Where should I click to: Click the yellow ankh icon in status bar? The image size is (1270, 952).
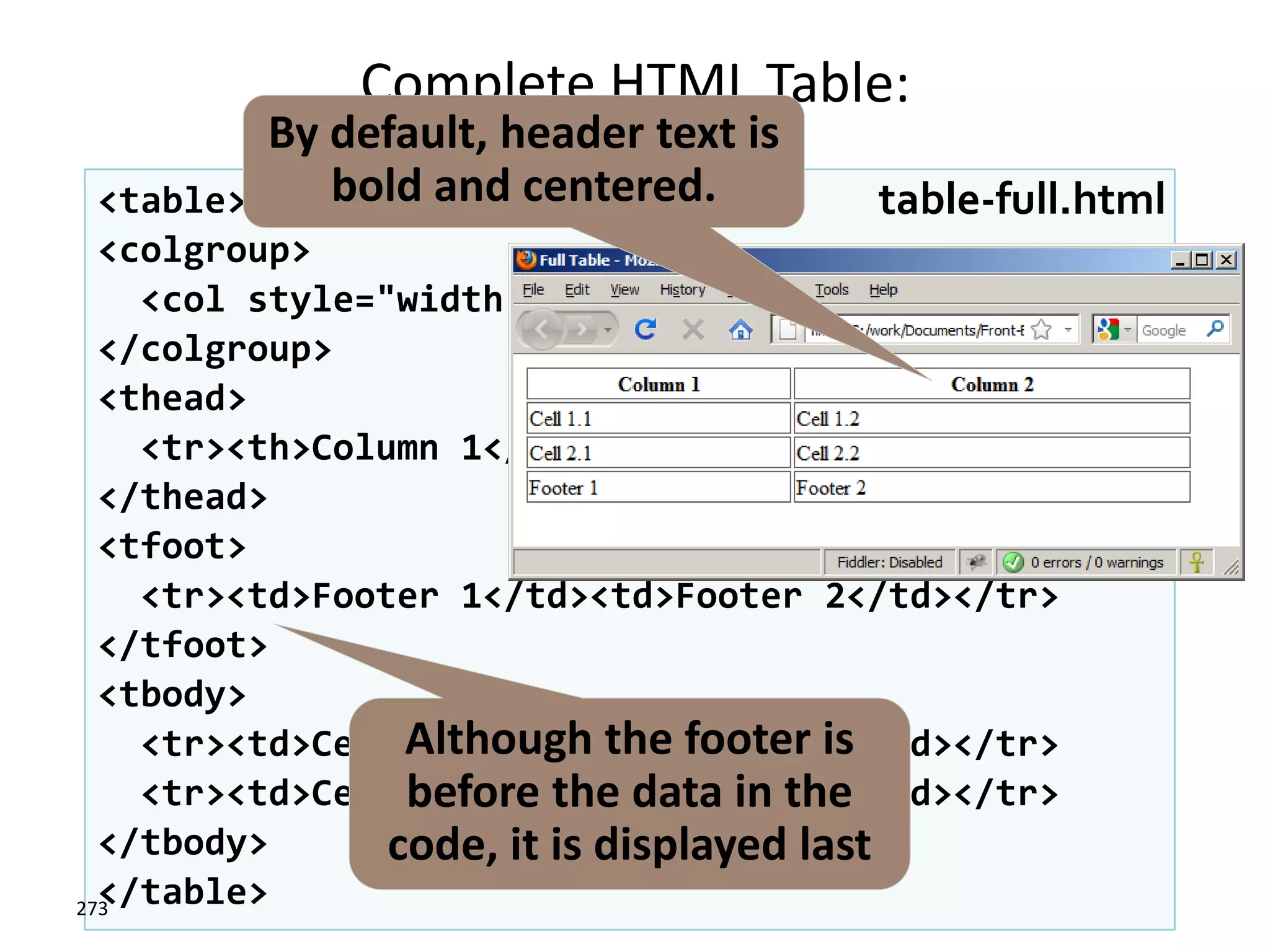(x=1197, y=562)
